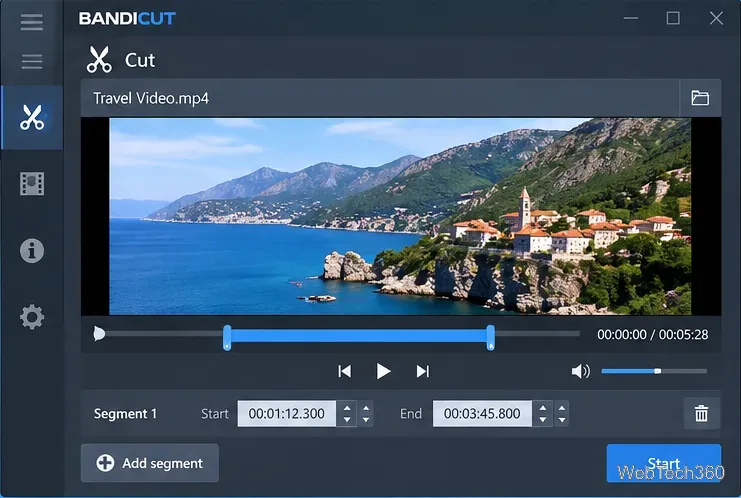Click the volume slider knob
Image resolution: width=741 pixels, height=498 pixels.
[657, 371]
